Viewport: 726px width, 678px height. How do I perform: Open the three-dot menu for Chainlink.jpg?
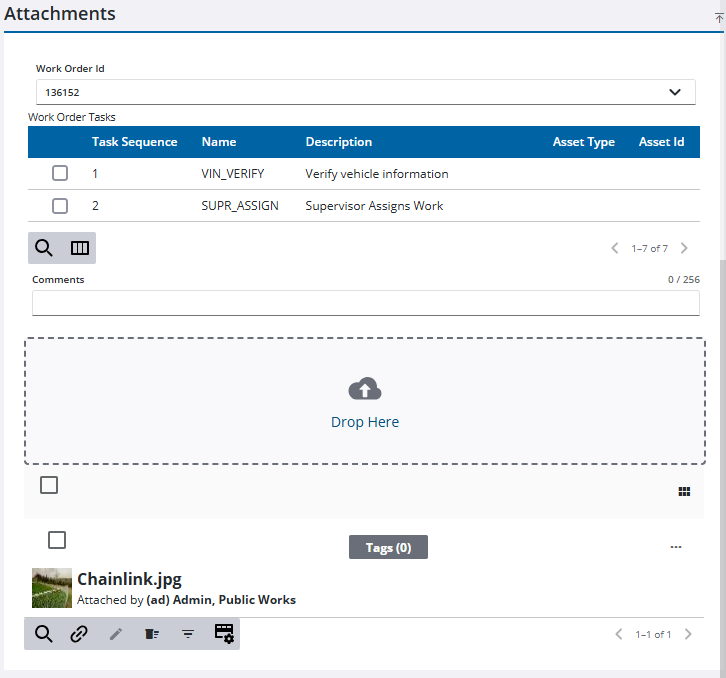(676, 547)
